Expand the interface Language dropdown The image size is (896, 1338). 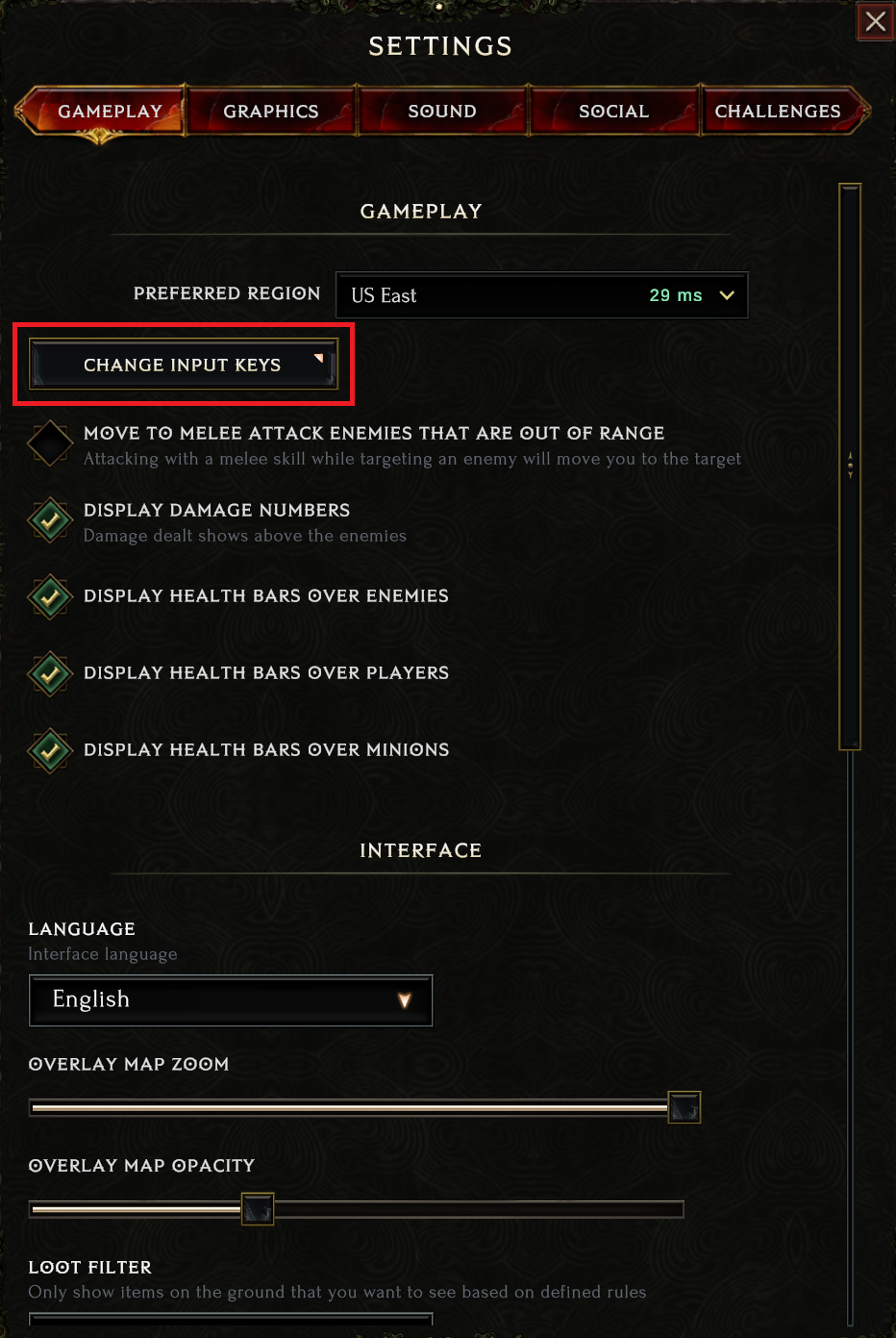pyautogui.click(x=231, y=1000)
